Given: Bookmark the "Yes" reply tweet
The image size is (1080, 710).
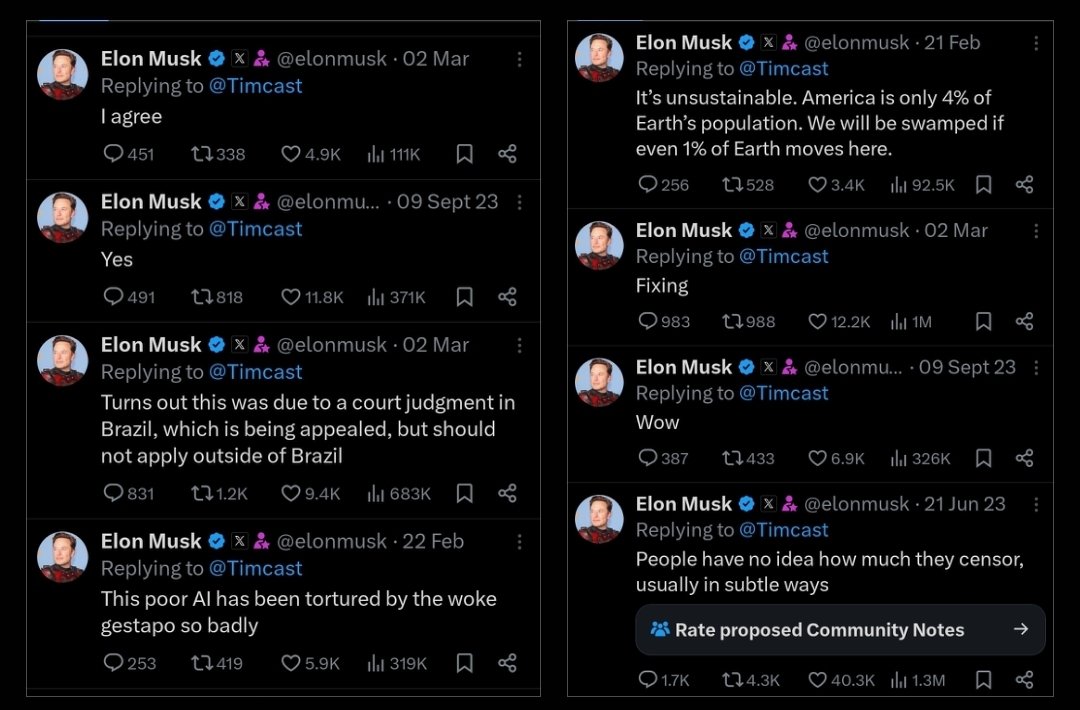Looking at the screenshot, I should pos(464,297).
